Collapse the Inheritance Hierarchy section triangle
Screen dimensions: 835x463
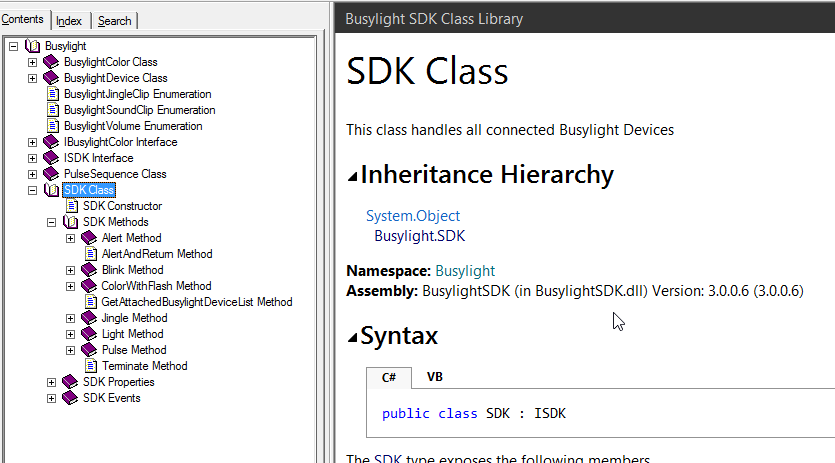(x=353, y=176)
